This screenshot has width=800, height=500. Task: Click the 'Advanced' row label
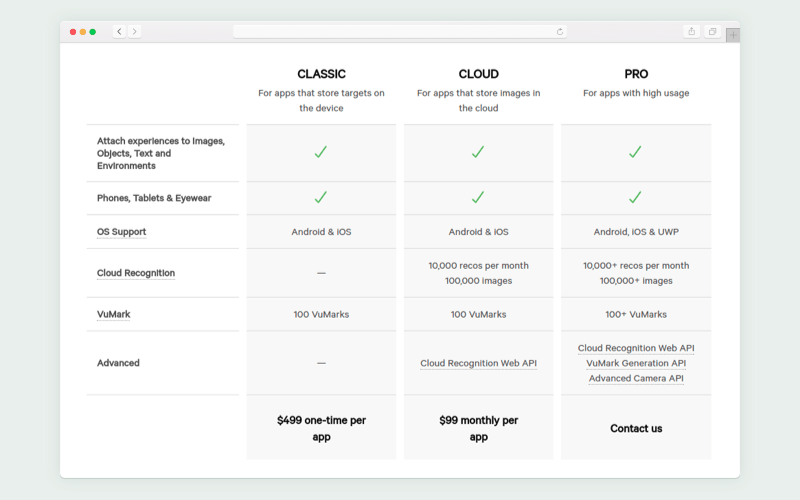[x=118, y=363]
